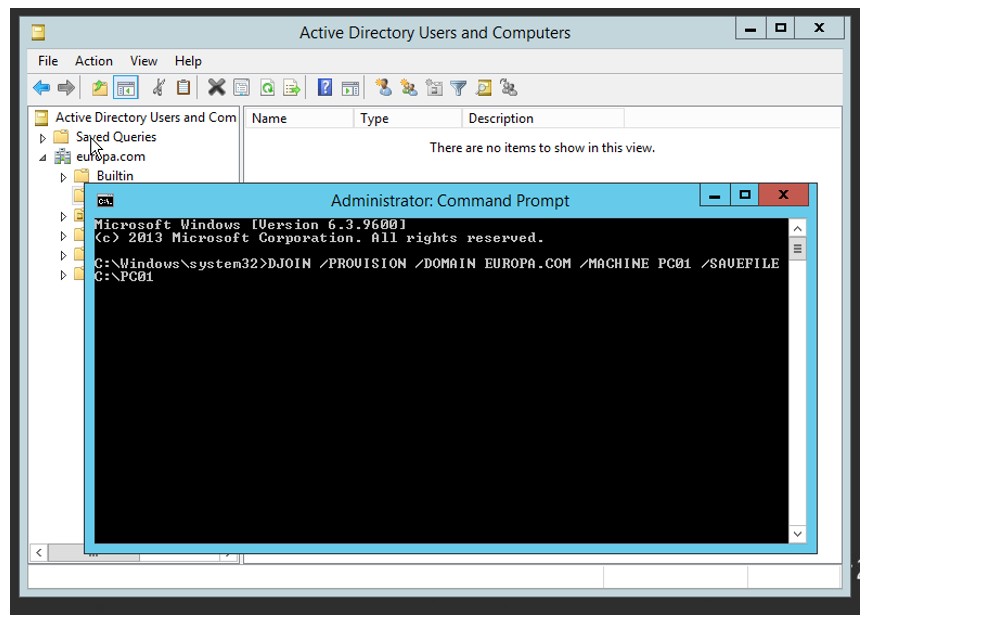Screen dimensions: 1008x625
Task: Collapse the europa.com domain node arrow
Action: 42,158
